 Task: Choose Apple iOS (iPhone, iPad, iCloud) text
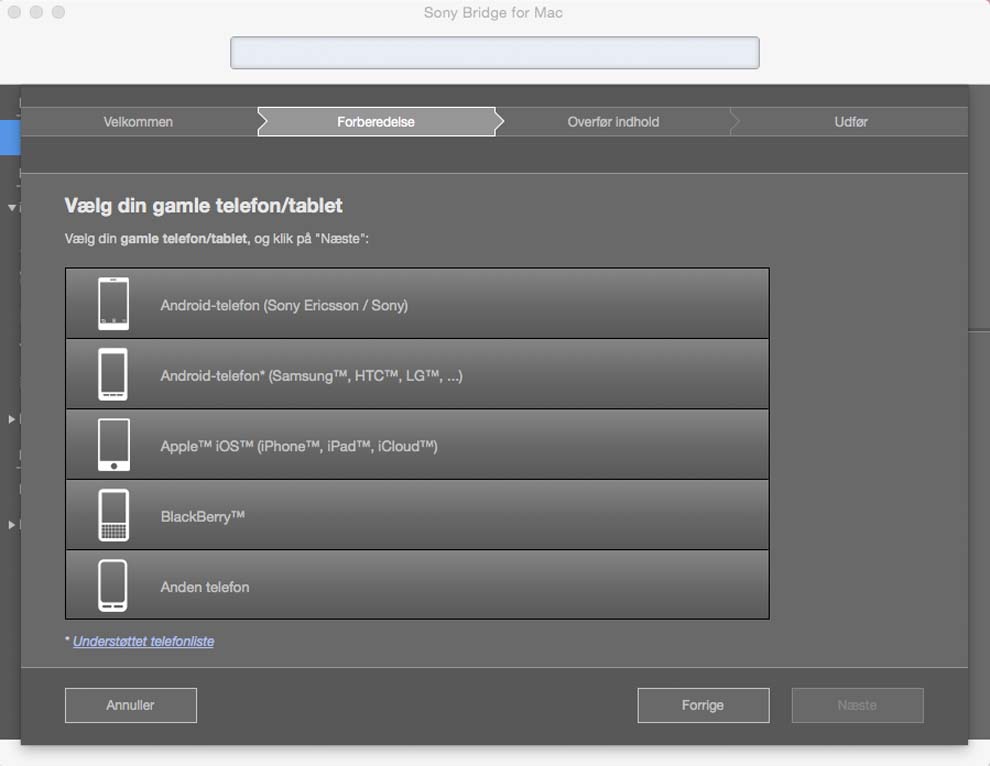(299, 446)
